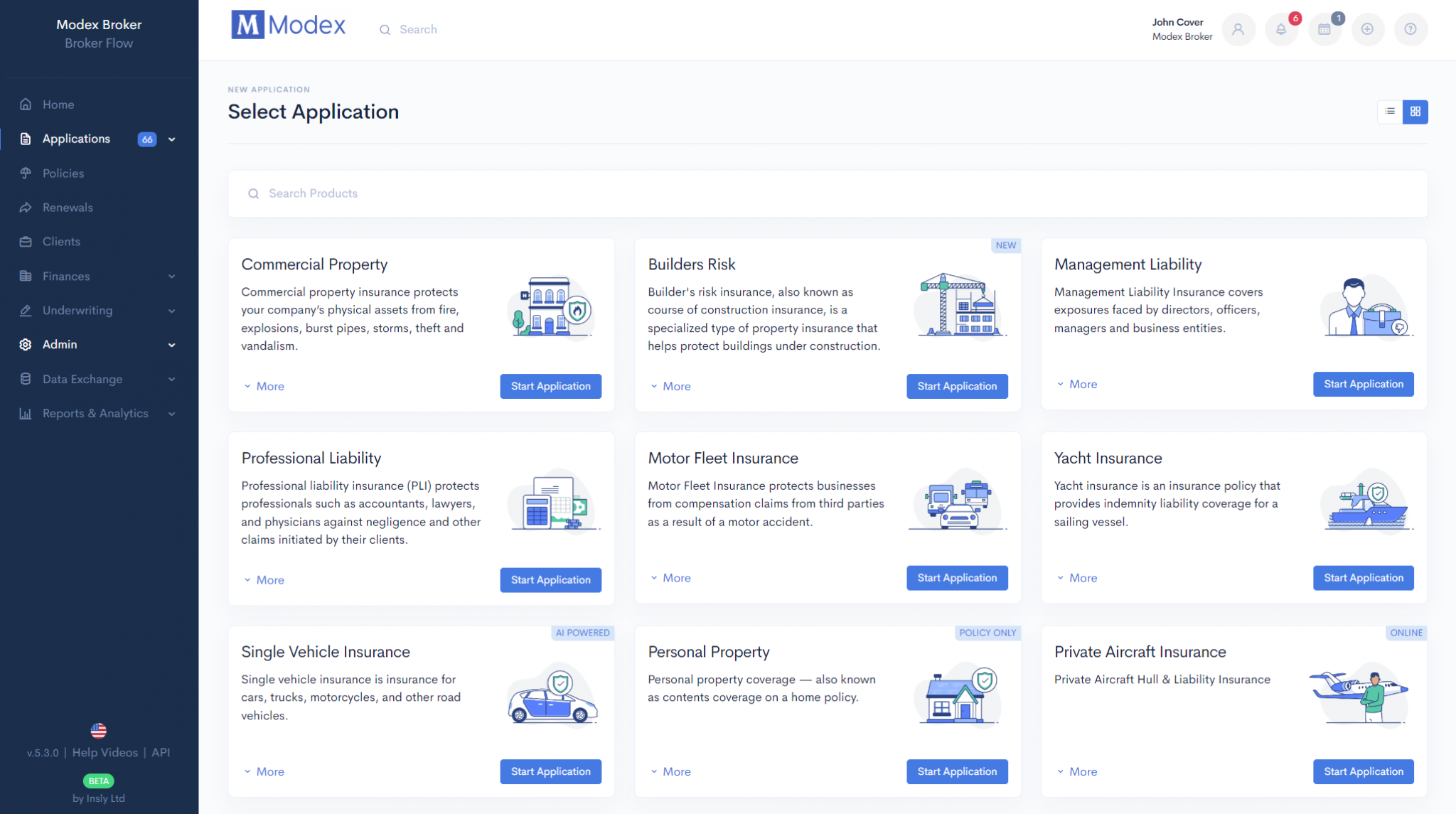The width and height of the screenshot is (1456, 814).
Task: Click the plus circle add icon
Action: 1367,30
